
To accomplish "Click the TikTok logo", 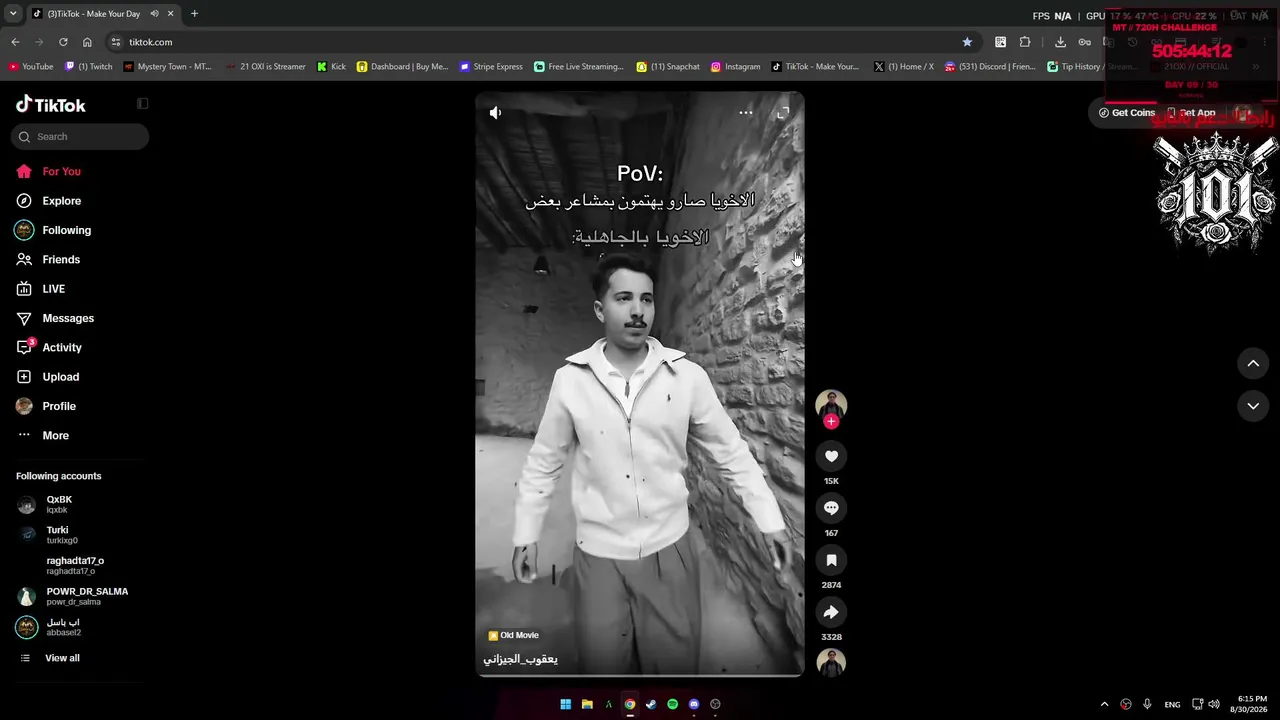I will [x=51, y=105].
